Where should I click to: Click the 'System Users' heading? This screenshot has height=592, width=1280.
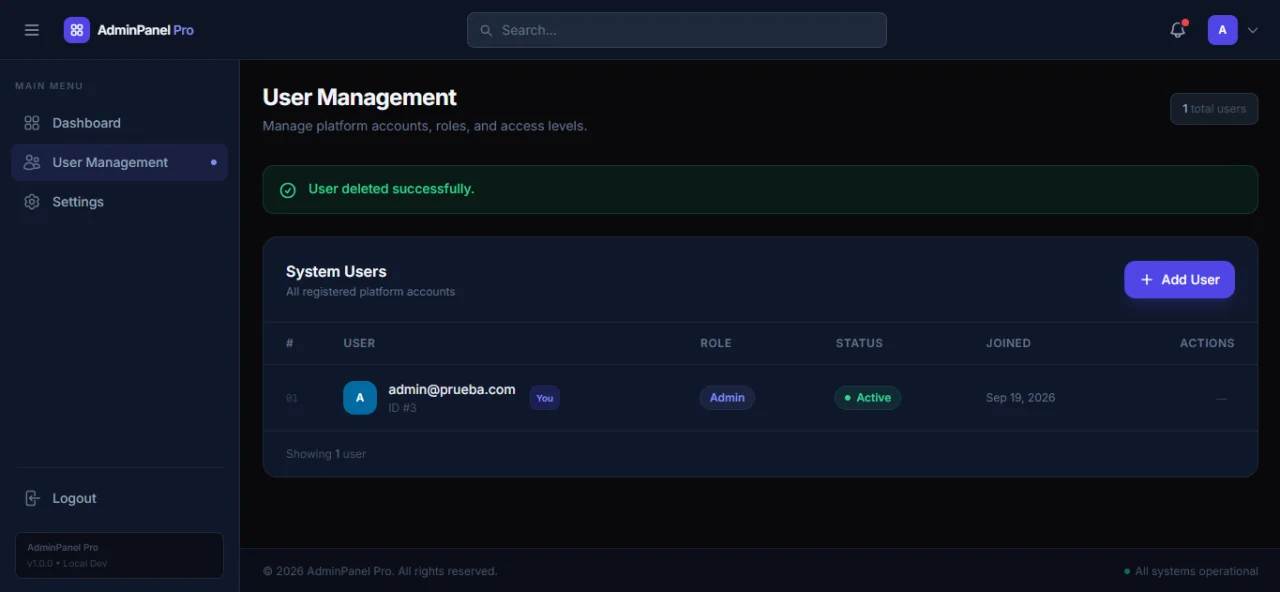(336, 271)
